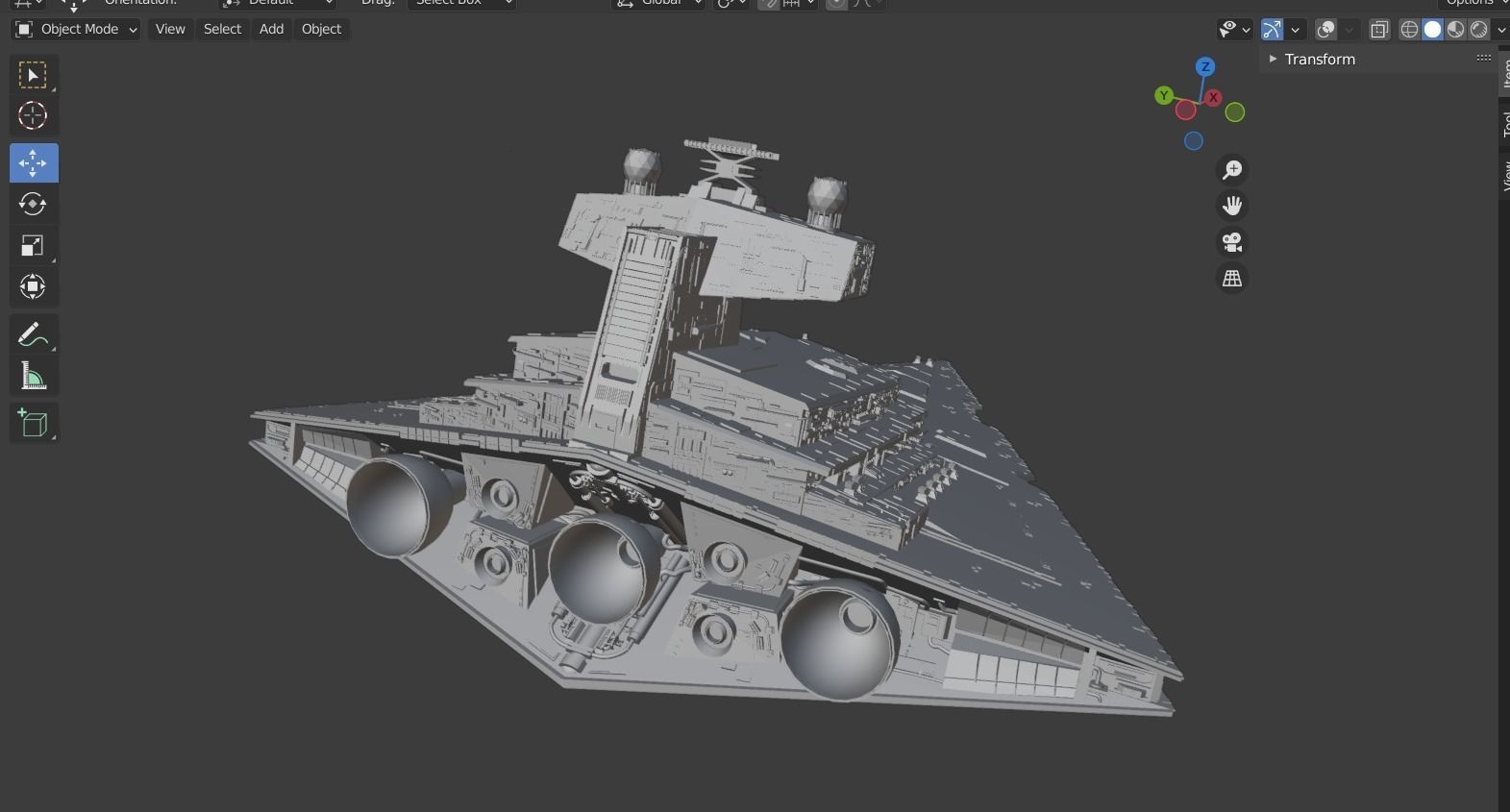This screenshot has width=1510, height=812.
Task: Toggle perspective/orthographic grid button
Action: (x=1231, y=279)
